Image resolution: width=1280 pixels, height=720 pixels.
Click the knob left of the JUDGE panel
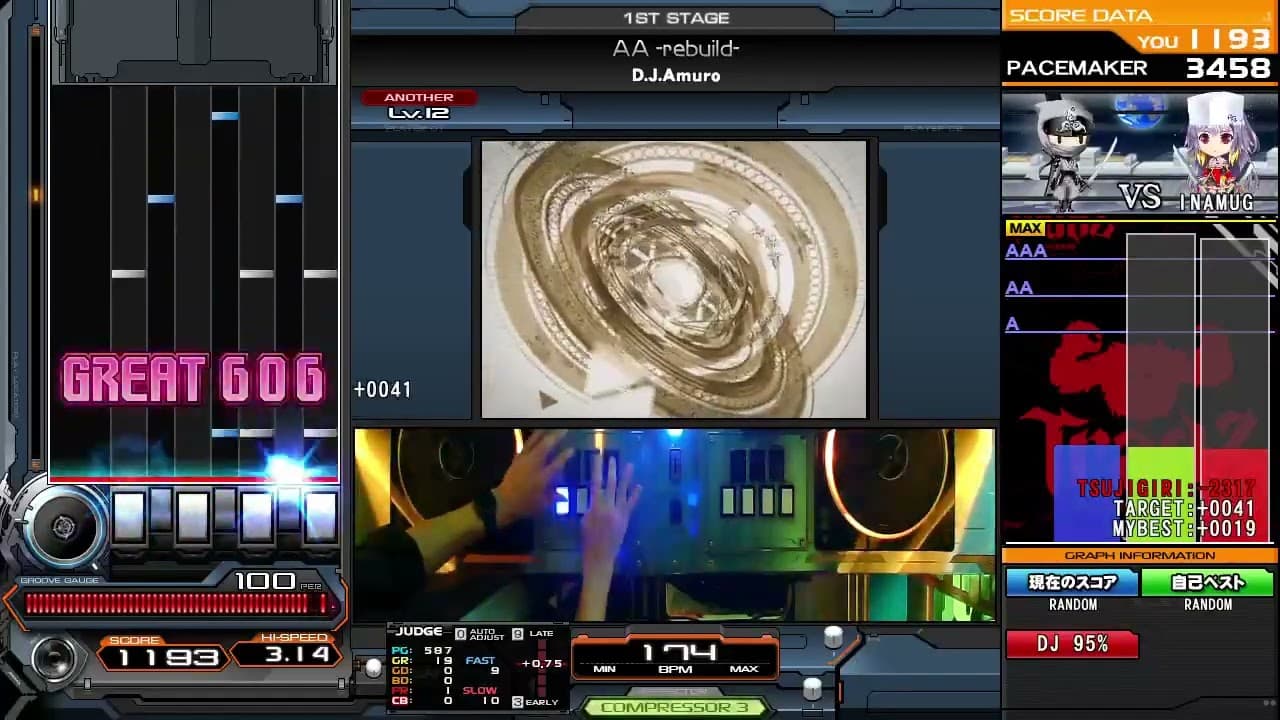[374, 667]
